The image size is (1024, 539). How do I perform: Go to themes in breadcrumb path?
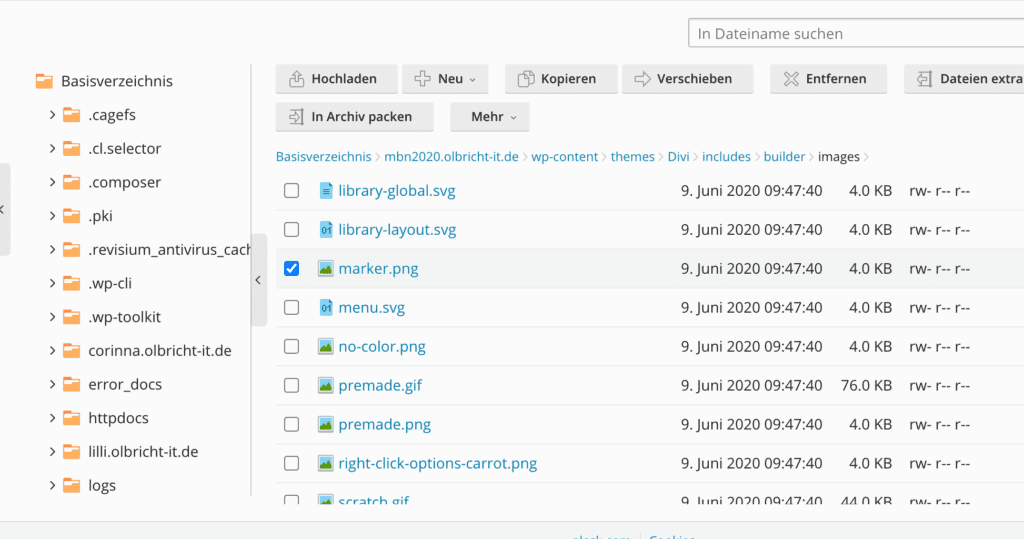[632, 157]
